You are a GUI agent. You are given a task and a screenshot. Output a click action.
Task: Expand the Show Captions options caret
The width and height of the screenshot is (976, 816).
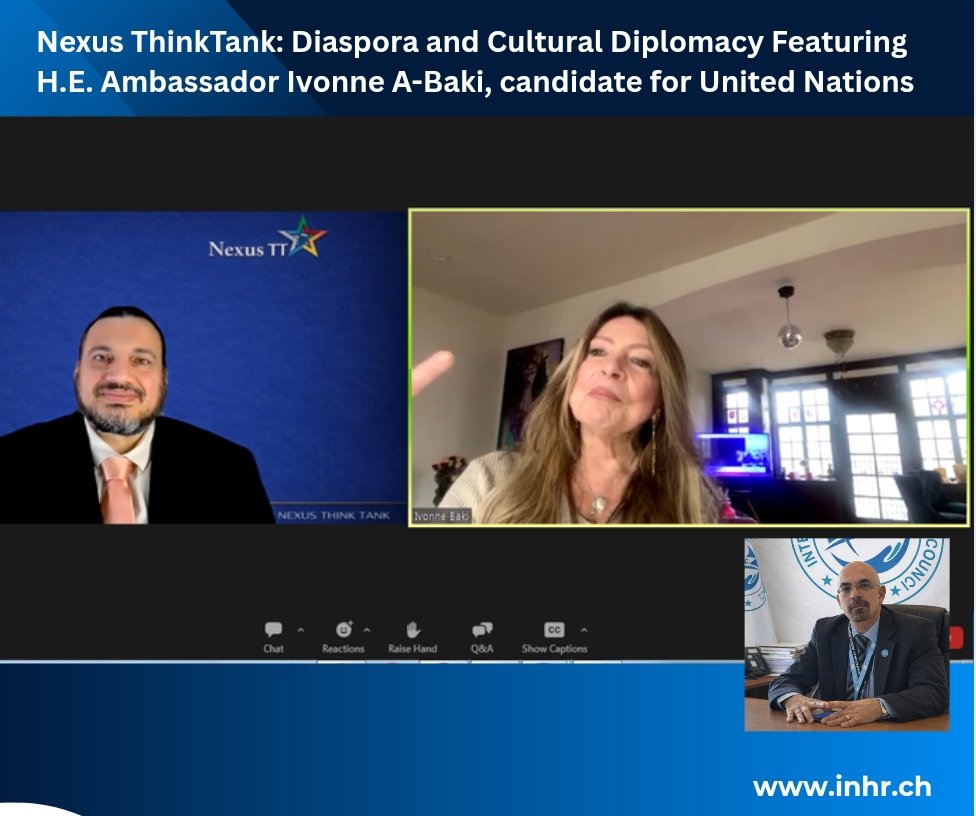(x=584, y=630)
